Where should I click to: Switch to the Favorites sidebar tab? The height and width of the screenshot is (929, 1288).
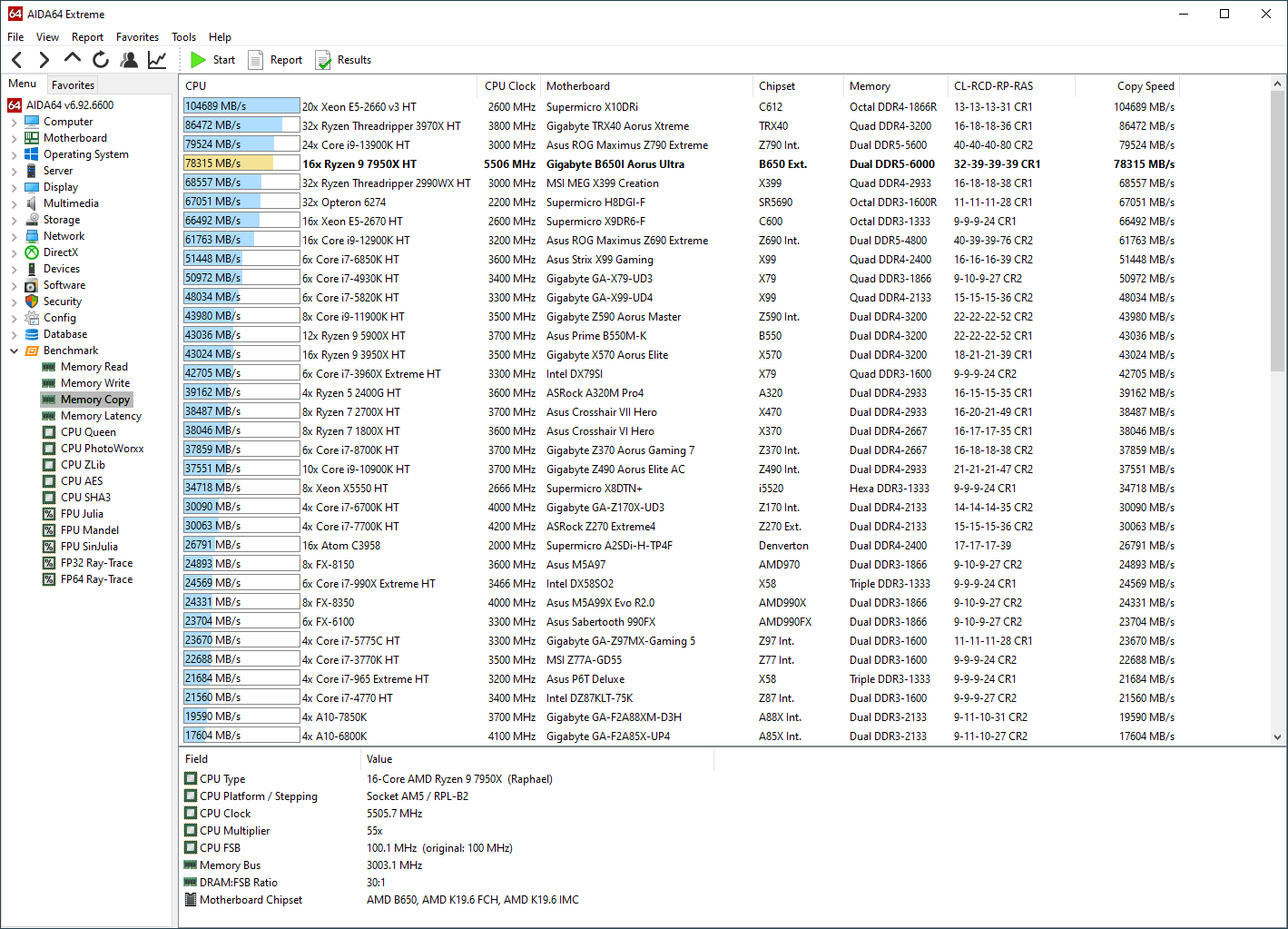tap(73, 84)
